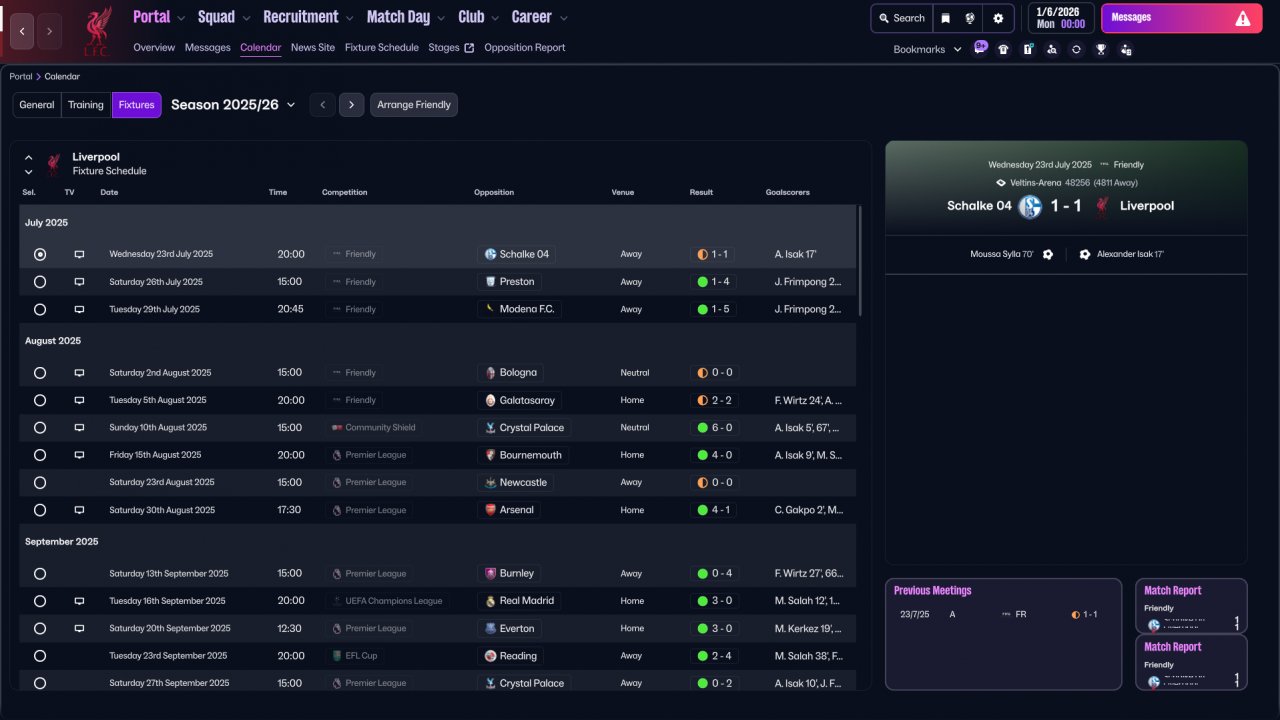Click the fixture list vertical scrollbar
This screenshot has width=1280, height=720.
859,260
